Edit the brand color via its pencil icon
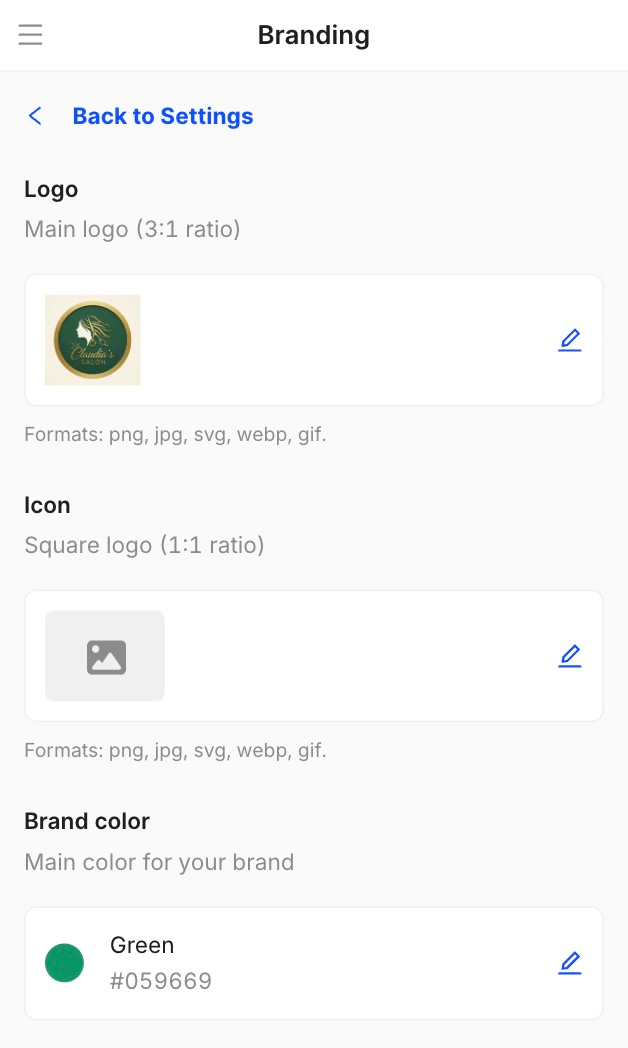This screenshot has height=1048, width=628. 570,963
